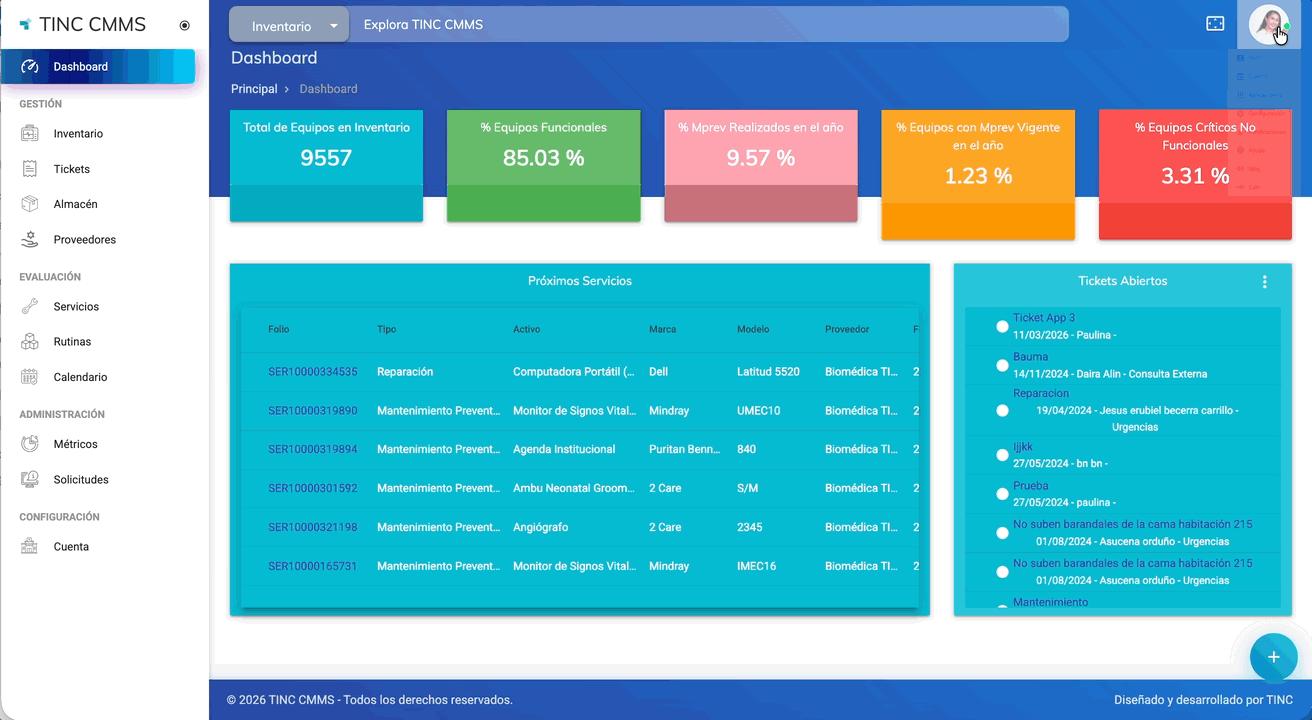Click the Explora TINC CMMS search field
The height and width of the screenshot is (720, 1312).
click(x=700, y=25)
